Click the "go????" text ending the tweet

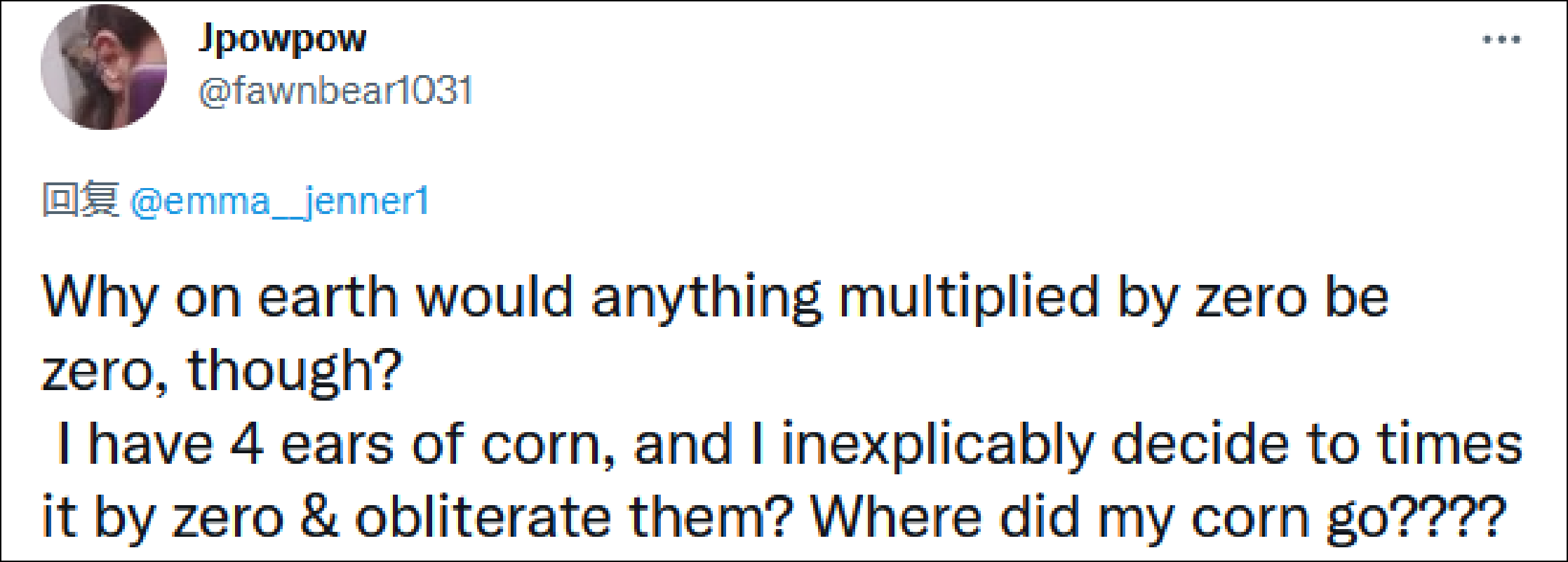[1416, 518]
